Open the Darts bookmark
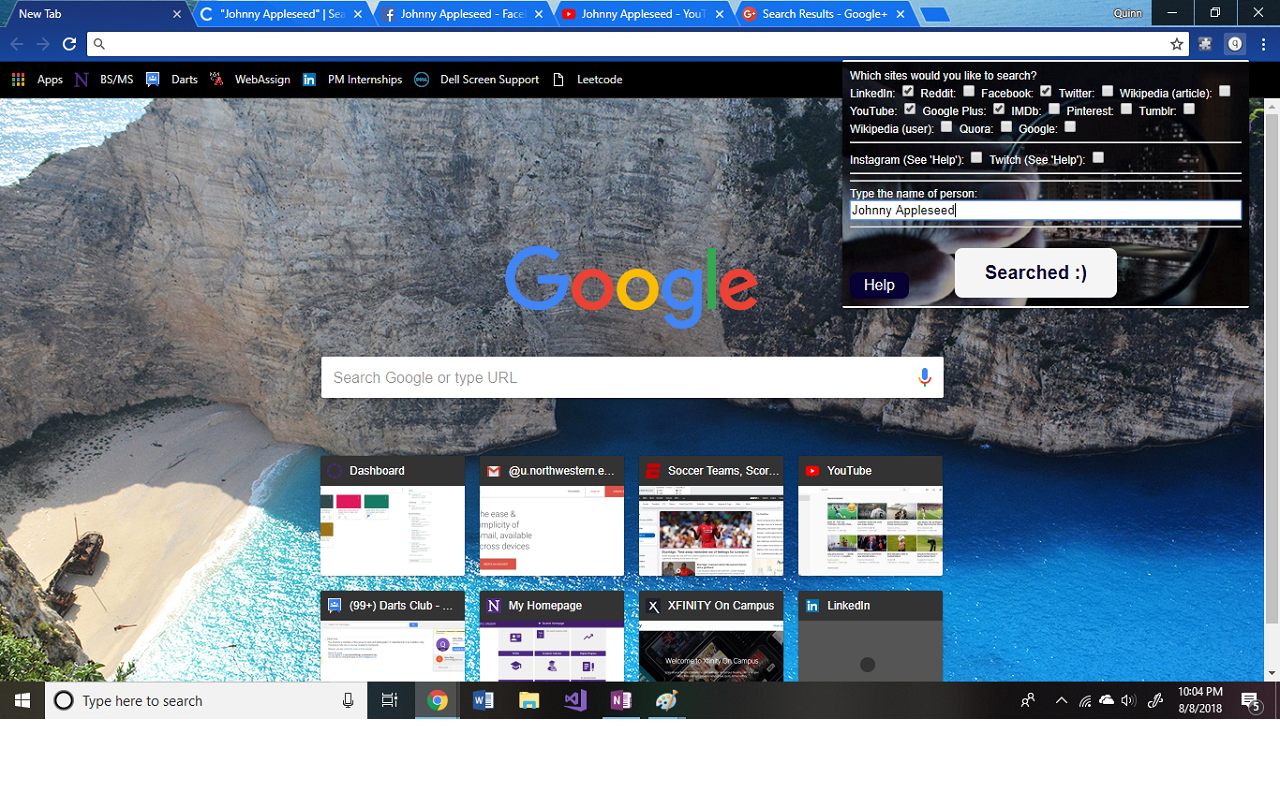The width and height of the screenshot is (1280, 800). [x=172, y=79]
